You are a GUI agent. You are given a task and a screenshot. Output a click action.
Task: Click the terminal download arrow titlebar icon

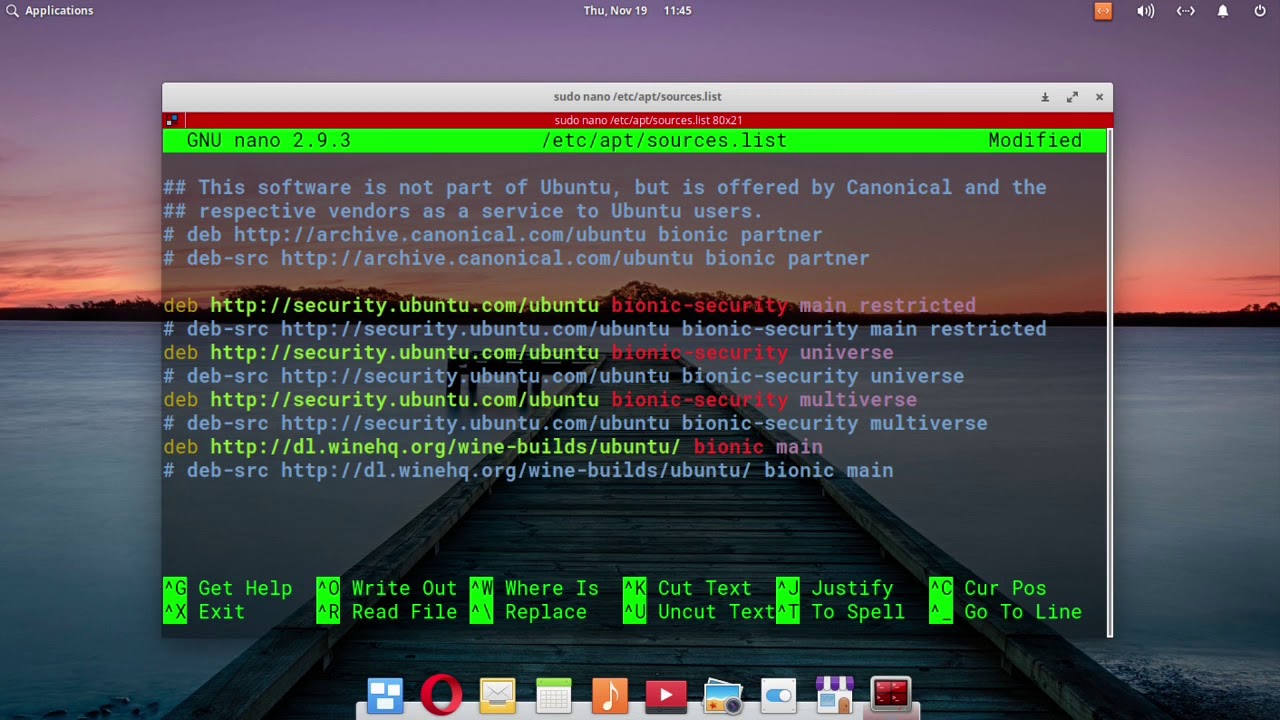[1045, 97]
